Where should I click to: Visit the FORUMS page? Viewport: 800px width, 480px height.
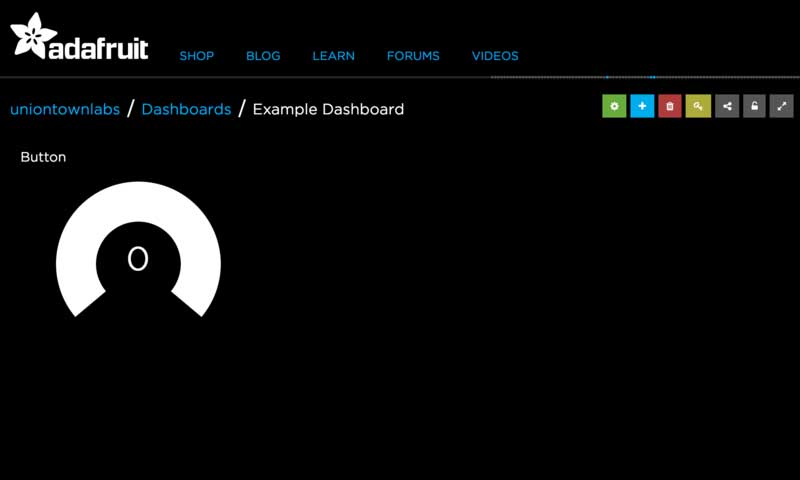[413, 56]
